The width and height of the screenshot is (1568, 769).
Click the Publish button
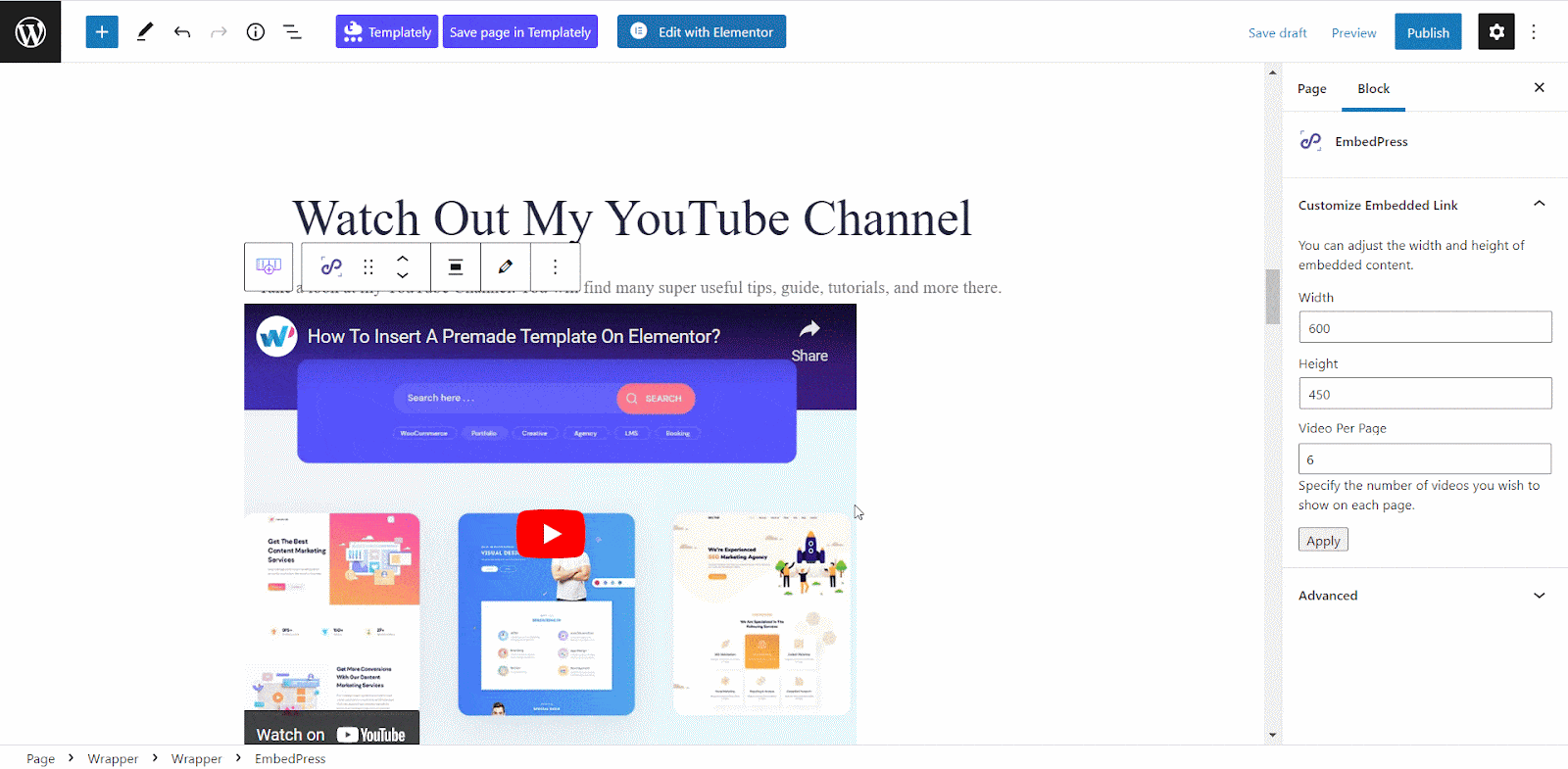point(1427,31)
